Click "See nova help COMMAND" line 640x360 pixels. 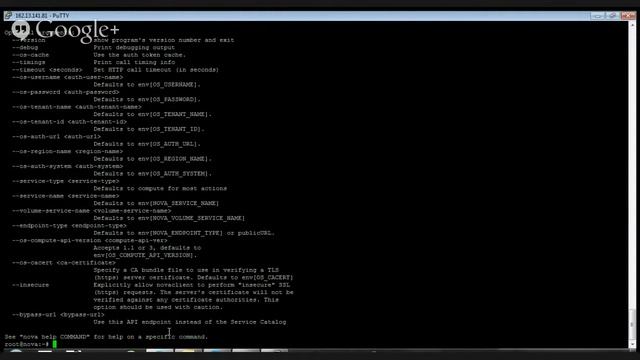pyautogui.click(x=107, y=337)
